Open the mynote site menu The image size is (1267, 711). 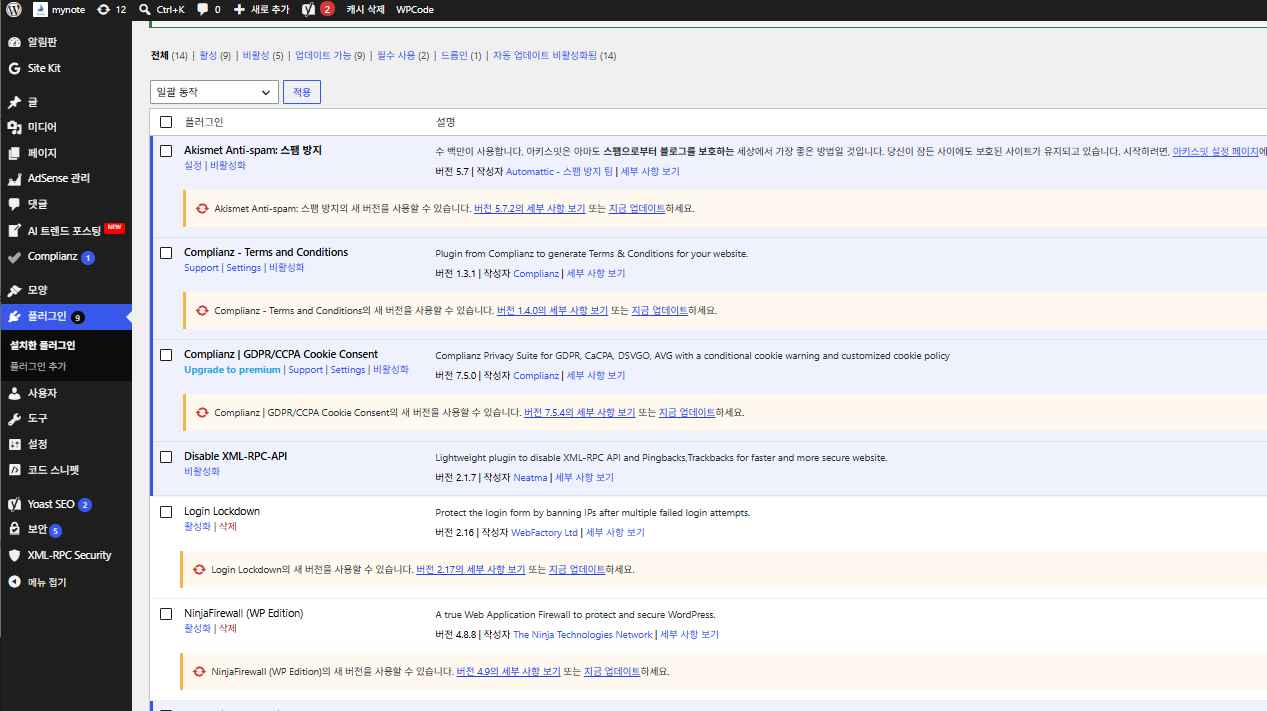click(61, 9)
